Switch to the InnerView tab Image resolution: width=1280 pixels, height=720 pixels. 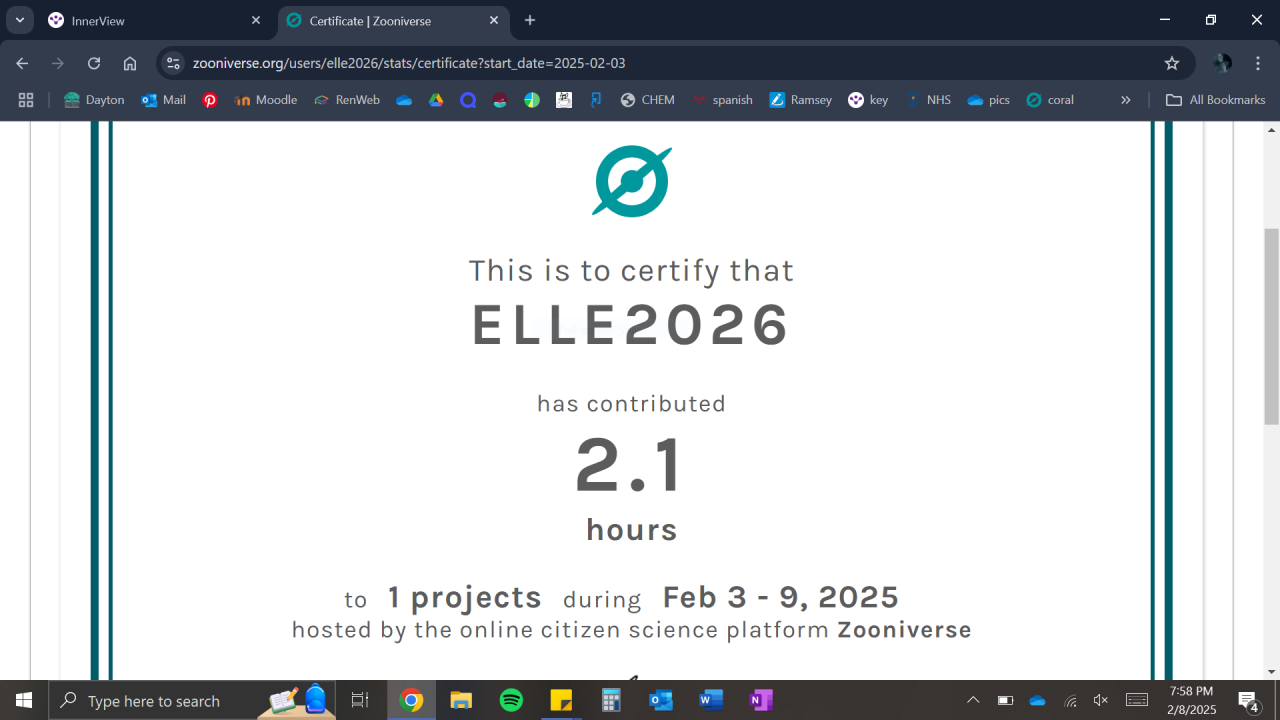coord(155,20)
